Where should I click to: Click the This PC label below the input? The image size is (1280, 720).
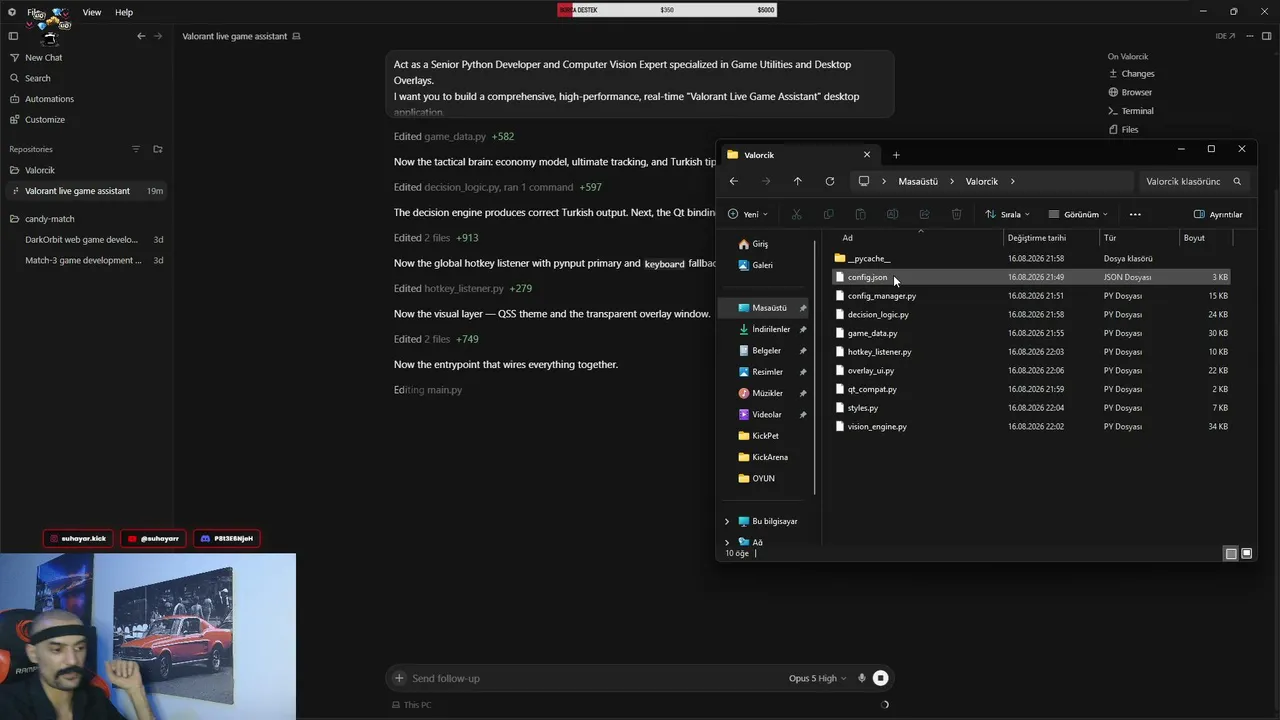[x=412, y=705]
